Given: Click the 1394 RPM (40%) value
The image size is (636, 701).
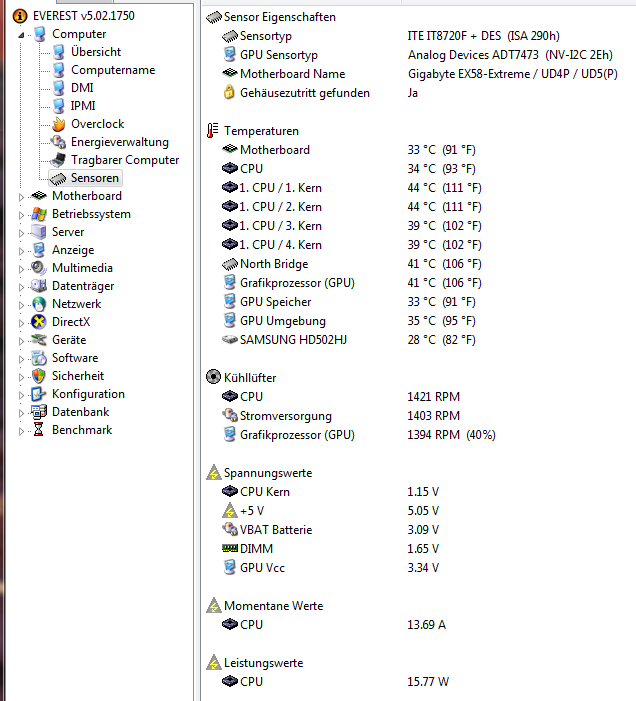Looking at the screenshot, I should 451,435.
